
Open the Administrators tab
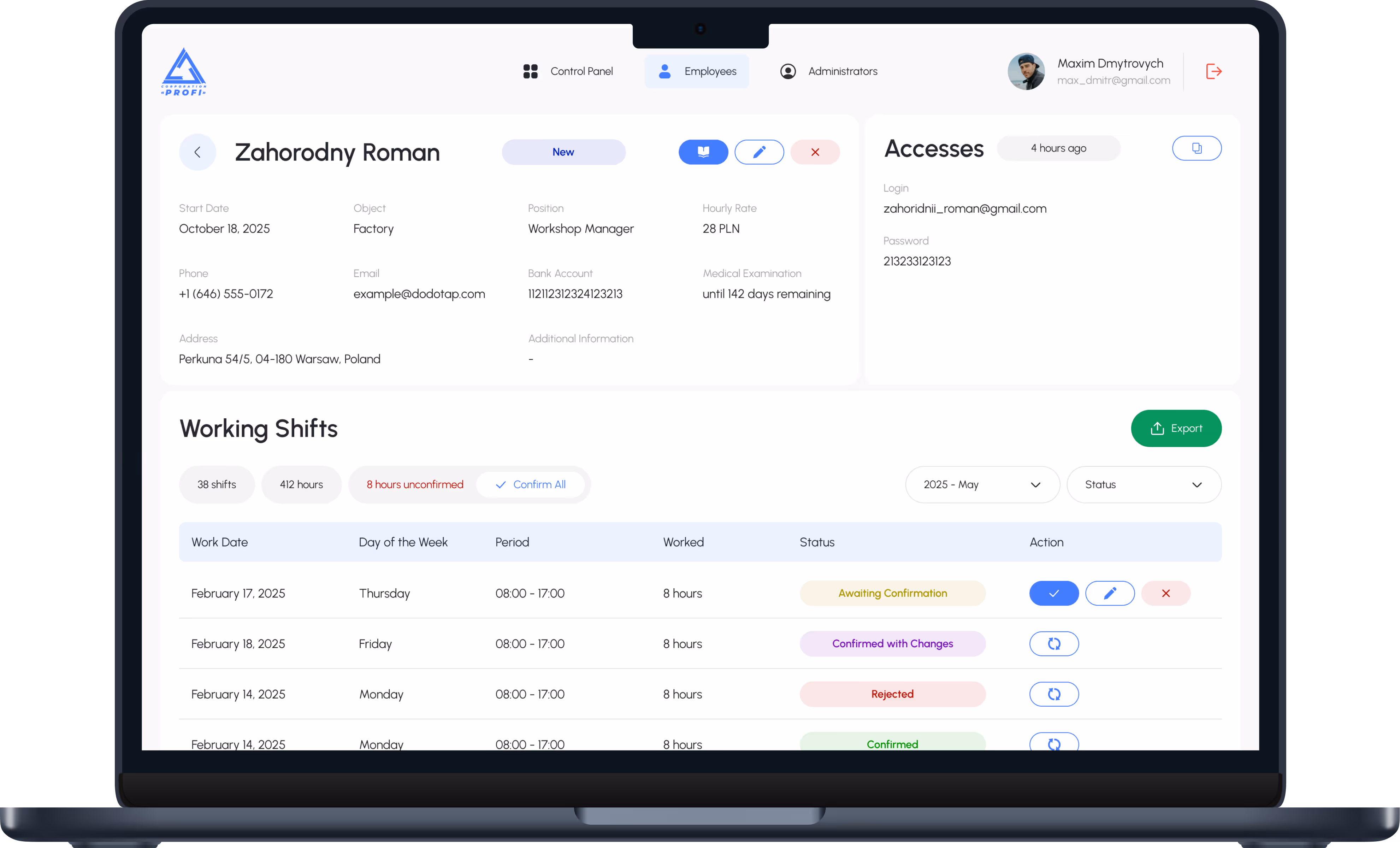click(828, 71)
